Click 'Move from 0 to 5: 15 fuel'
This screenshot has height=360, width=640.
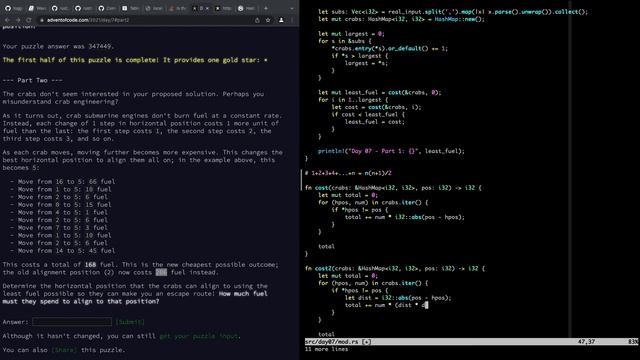pos(64,204)
